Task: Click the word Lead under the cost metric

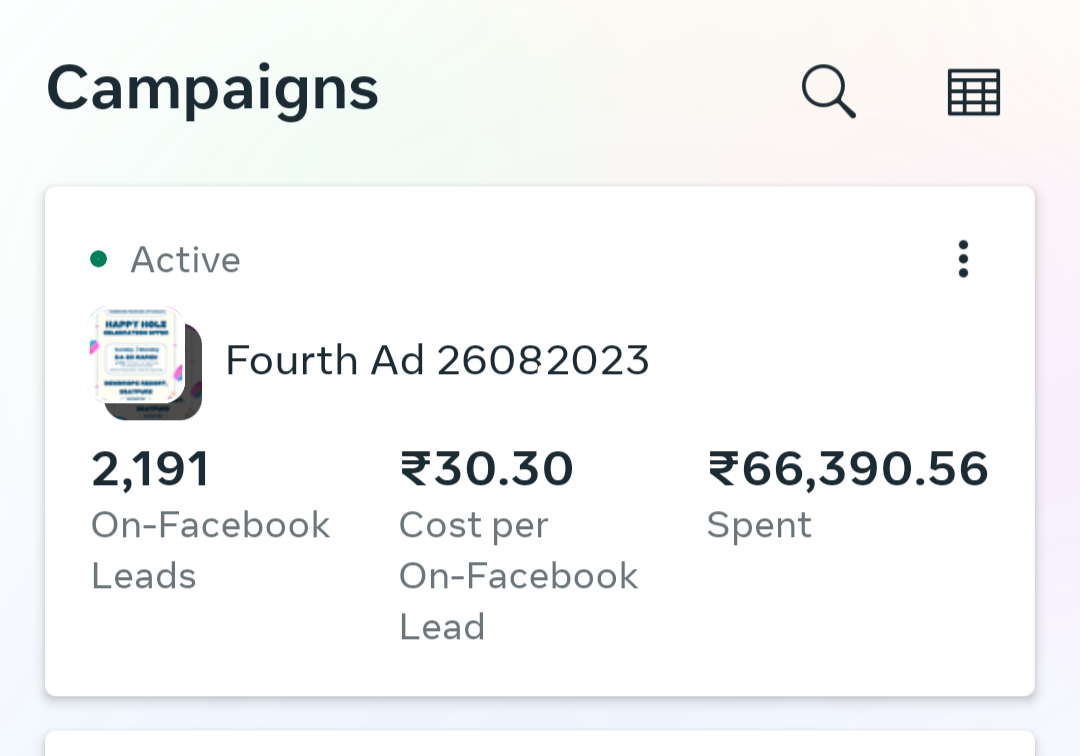Action: coord(442,627)
